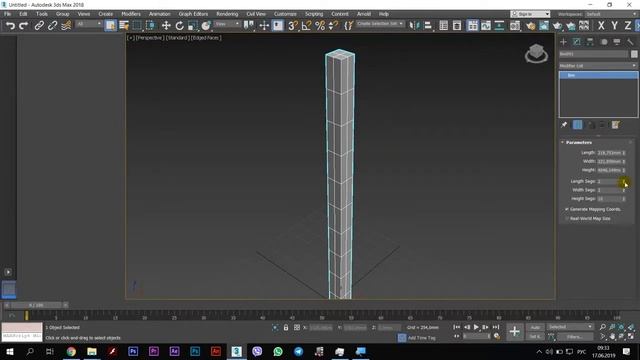Click the Select and Place tool
This screenshot has width=640, height=360.
(206, 26)
